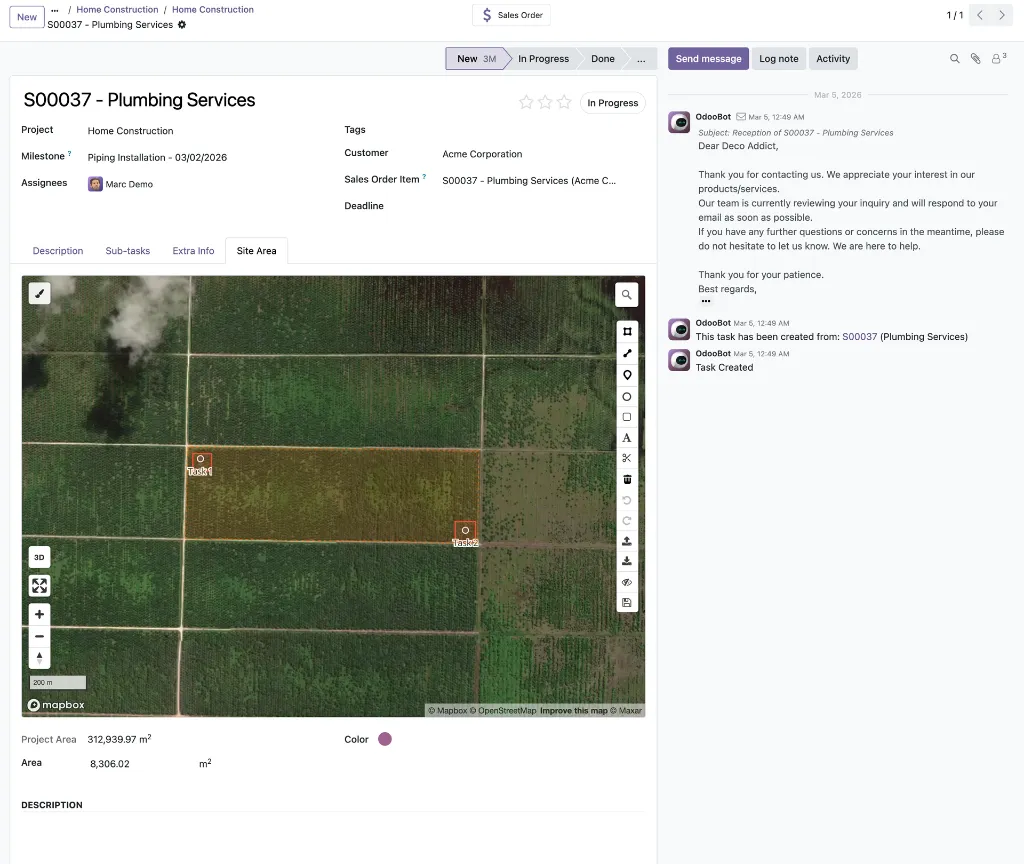Click the upload icon in map toolbar
This screenshot has height=864, width=1024.
(x=627, y=541)
